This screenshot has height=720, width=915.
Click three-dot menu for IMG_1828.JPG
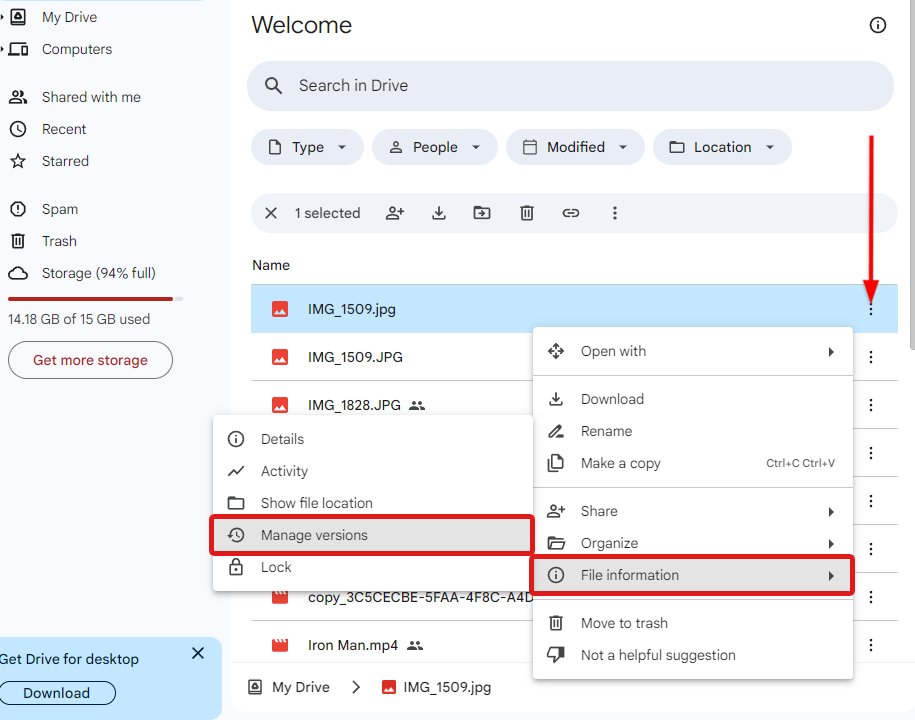point(871,405)
